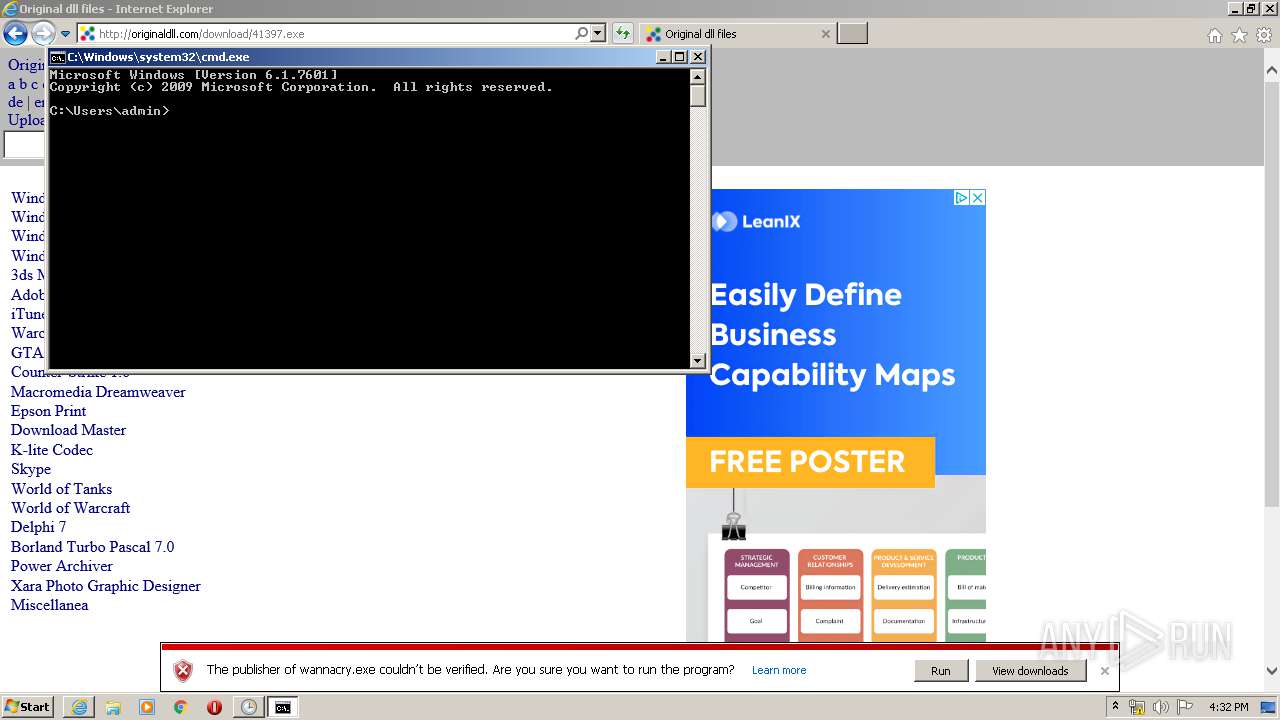Screen dimensions: 1280x720
Task: Click the cmd.exe window system icon
Action: click(58, 57)
